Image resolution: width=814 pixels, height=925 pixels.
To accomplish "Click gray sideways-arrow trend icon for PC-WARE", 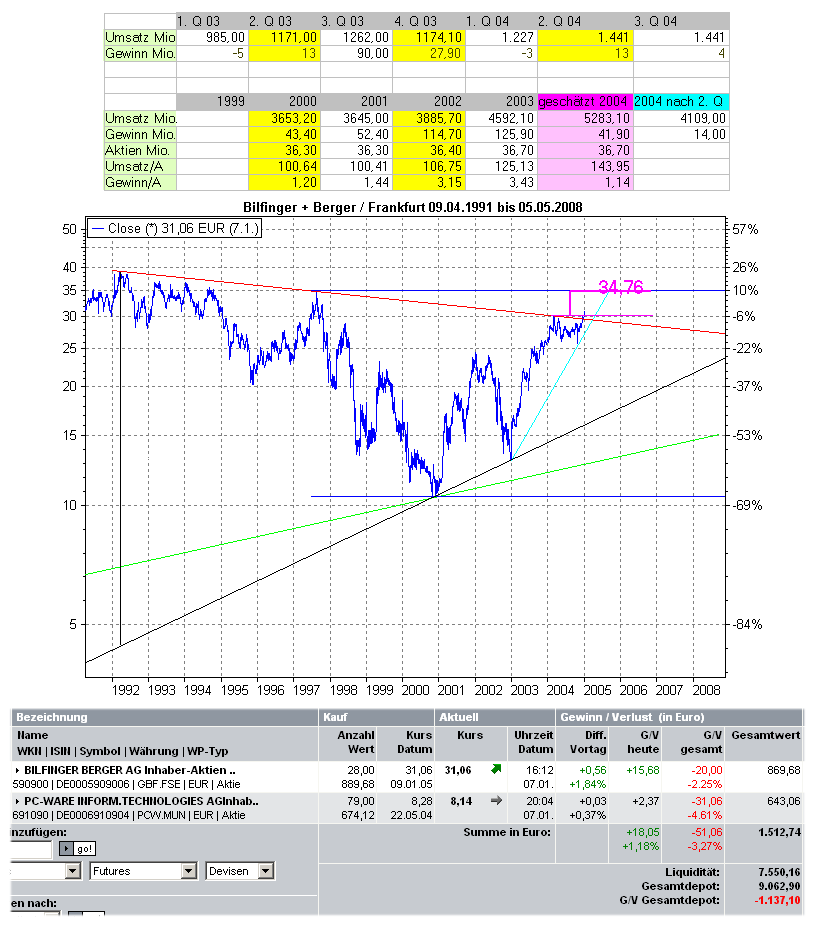I will [x=496, y=801].
